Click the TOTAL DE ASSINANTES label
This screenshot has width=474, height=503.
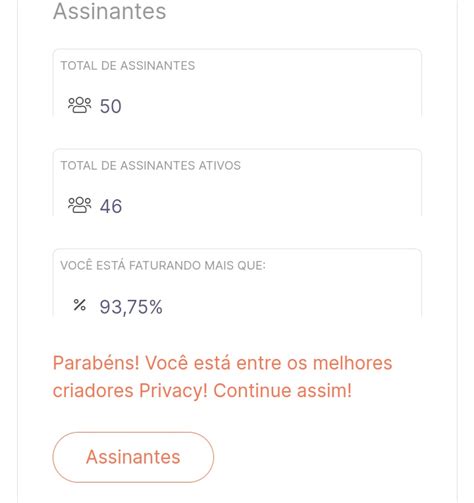click(128, 66)
